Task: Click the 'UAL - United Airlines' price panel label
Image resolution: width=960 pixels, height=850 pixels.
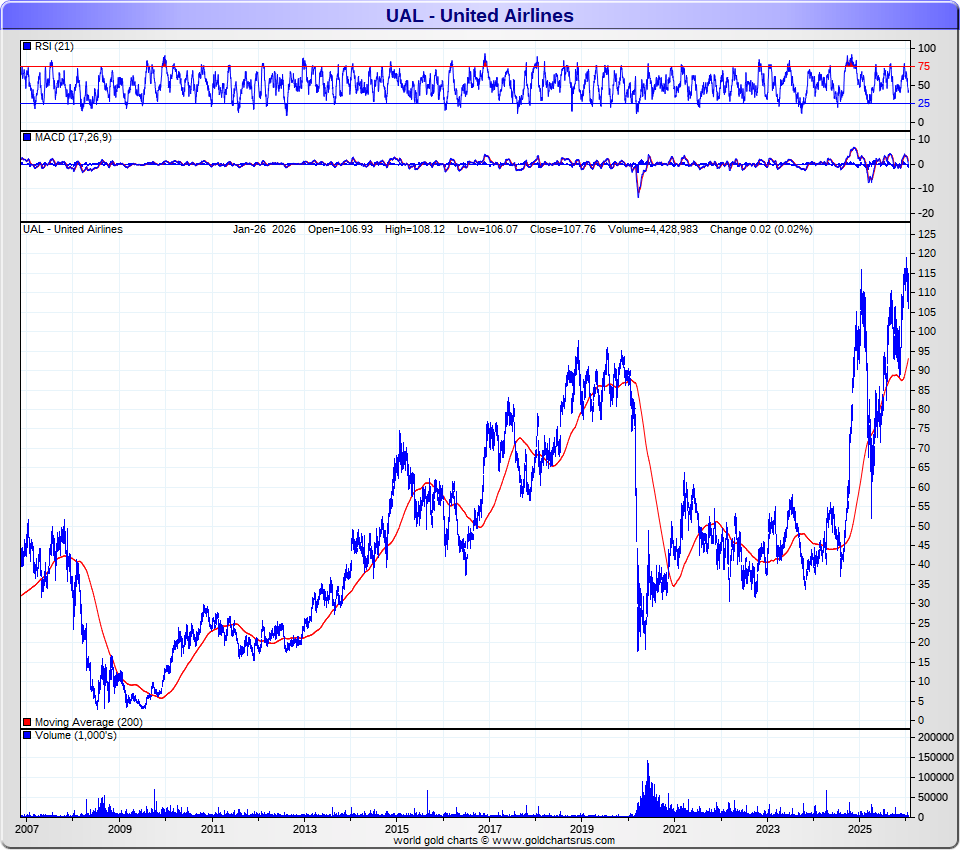Action: click(x=73, y=229)
